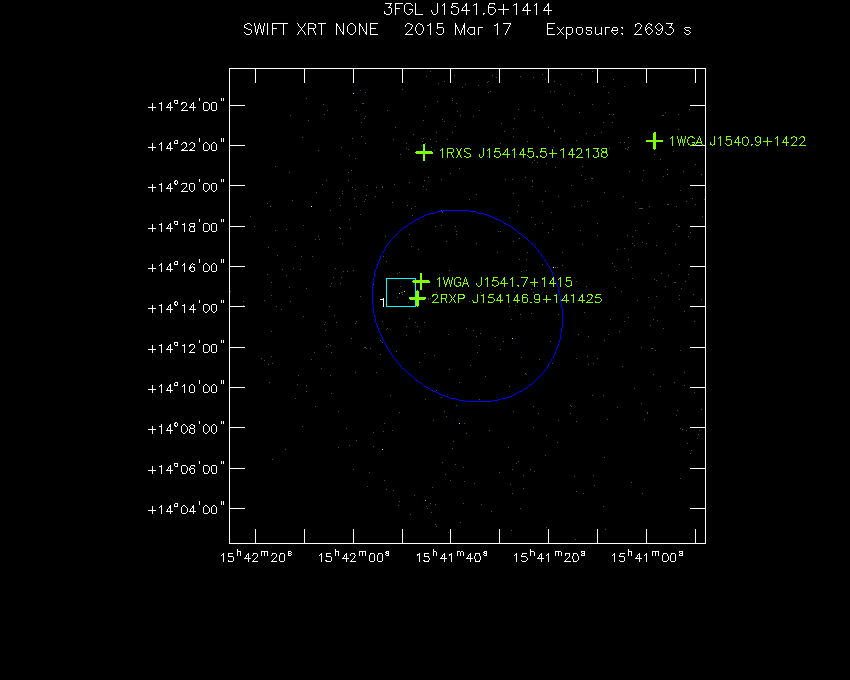Click the +14°20'00" declination label
The height and width of the screenshot is (680, 850).
tap(186, 187)
